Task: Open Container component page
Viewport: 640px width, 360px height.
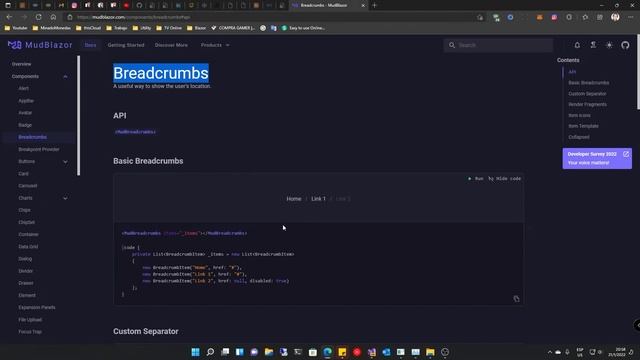Action: pyautogui.click(x=28, y=234)
